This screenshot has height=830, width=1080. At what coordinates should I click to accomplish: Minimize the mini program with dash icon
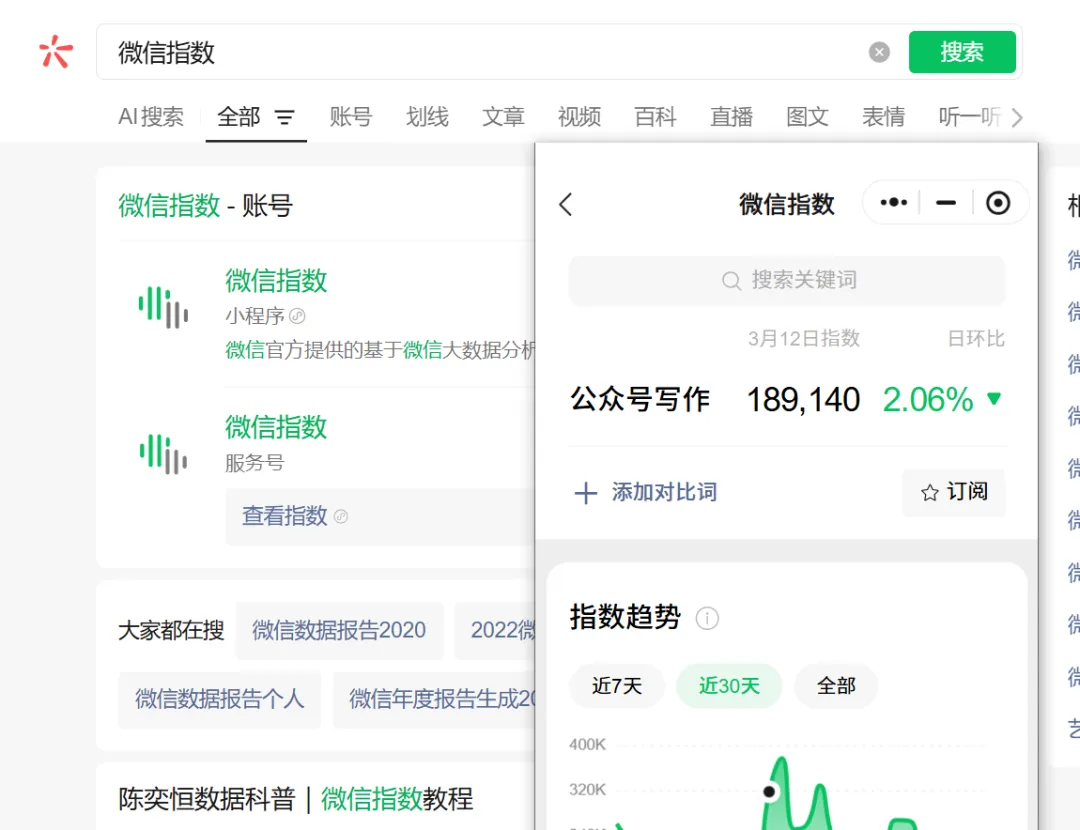point(946,203)
